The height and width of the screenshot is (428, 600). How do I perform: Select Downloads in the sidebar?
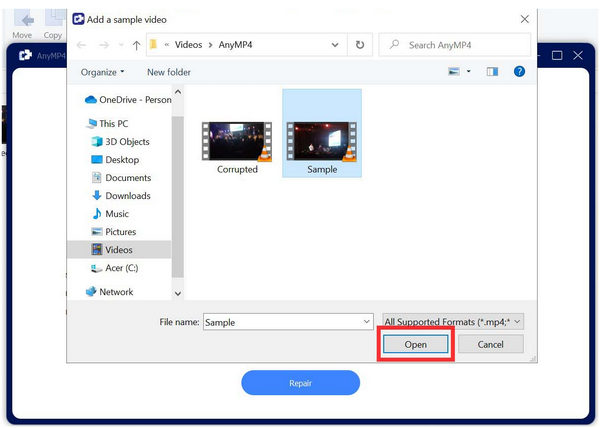click(x=127, y=196)
